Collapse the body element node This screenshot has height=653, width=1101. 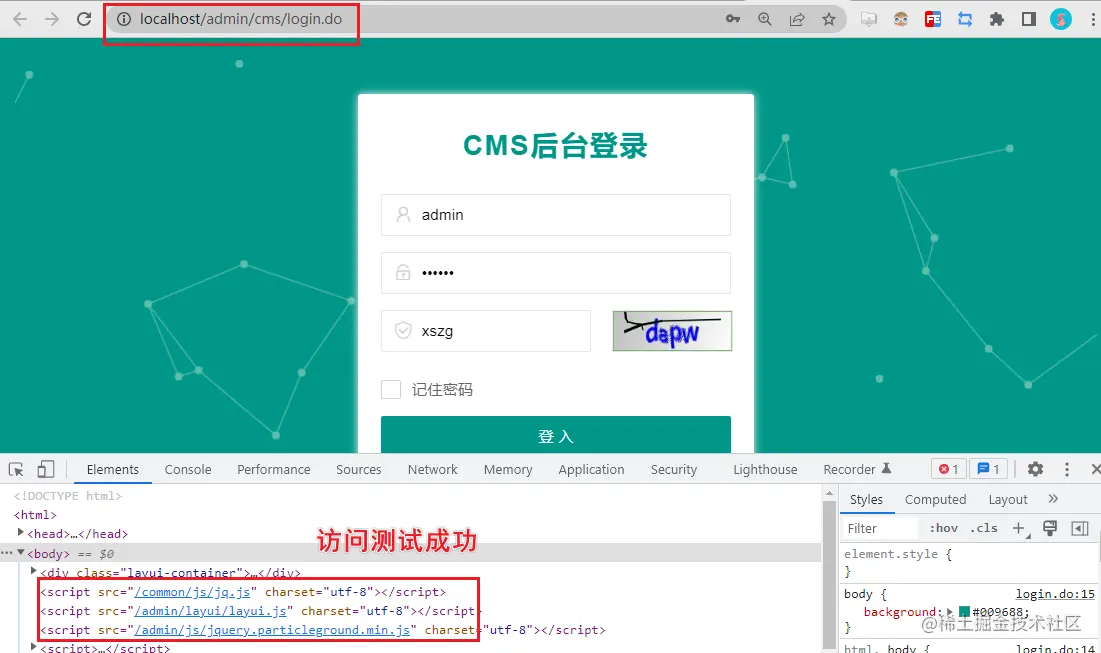pos(20,553)
